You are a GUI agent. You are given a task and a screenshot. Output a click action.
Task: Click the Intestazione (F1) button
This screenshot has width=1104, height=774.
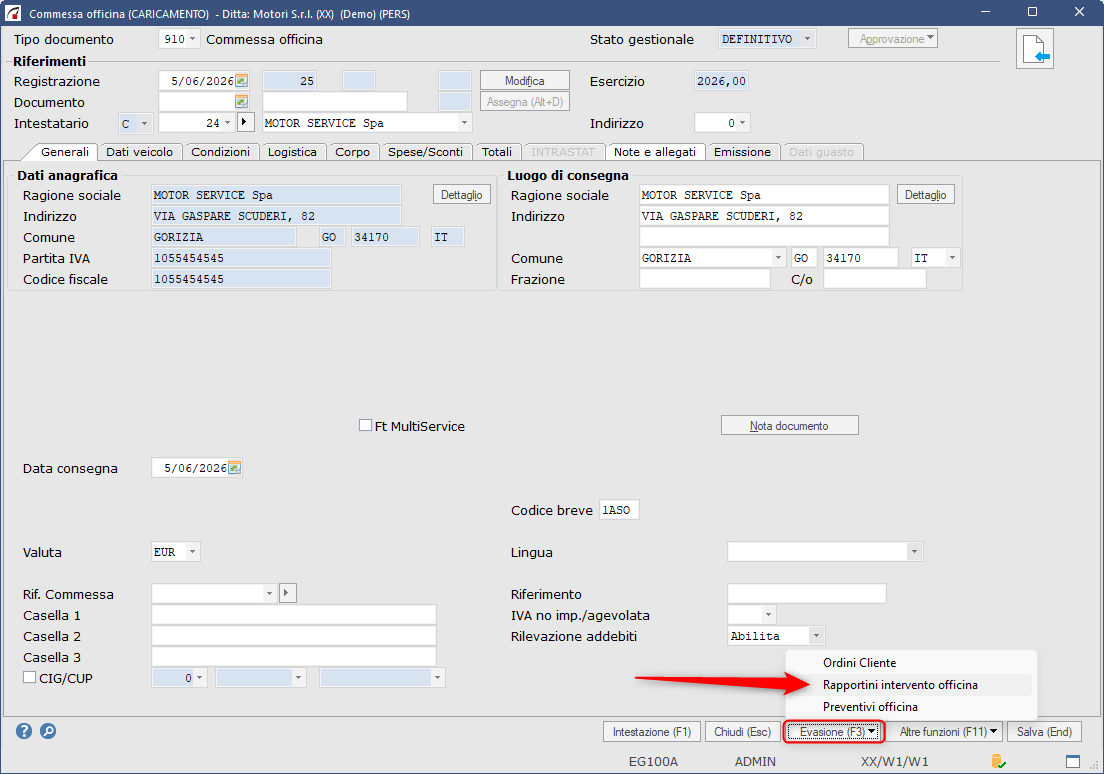pos(652,732)
